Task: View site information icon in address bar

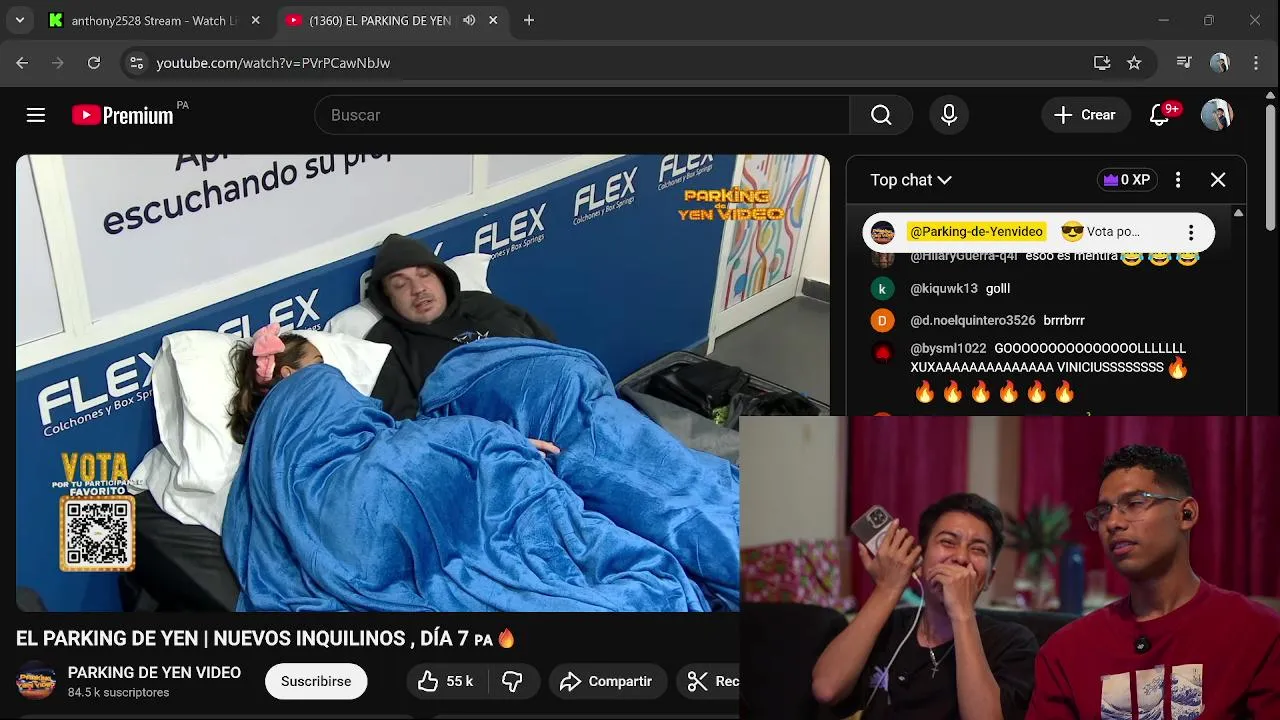Action: pyautogui.click(x=136, y=62)
